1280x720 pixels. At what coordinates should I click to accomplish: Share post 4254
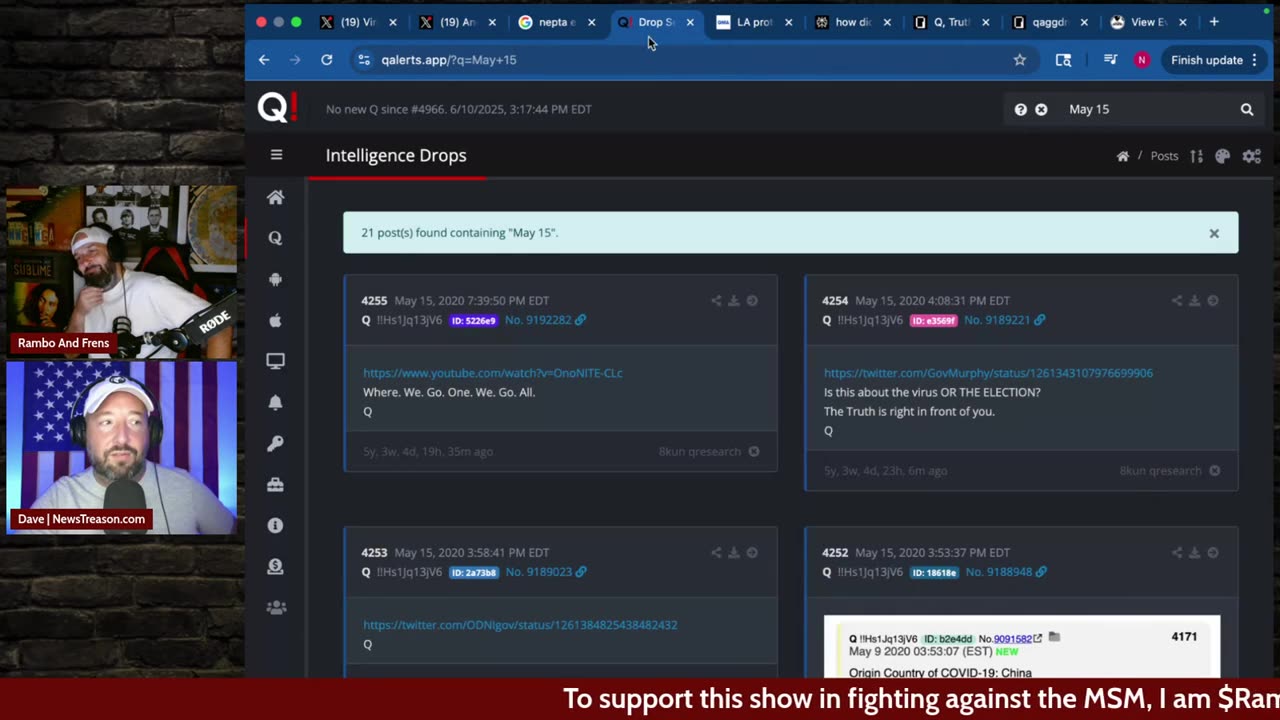tap(1177, 300)
